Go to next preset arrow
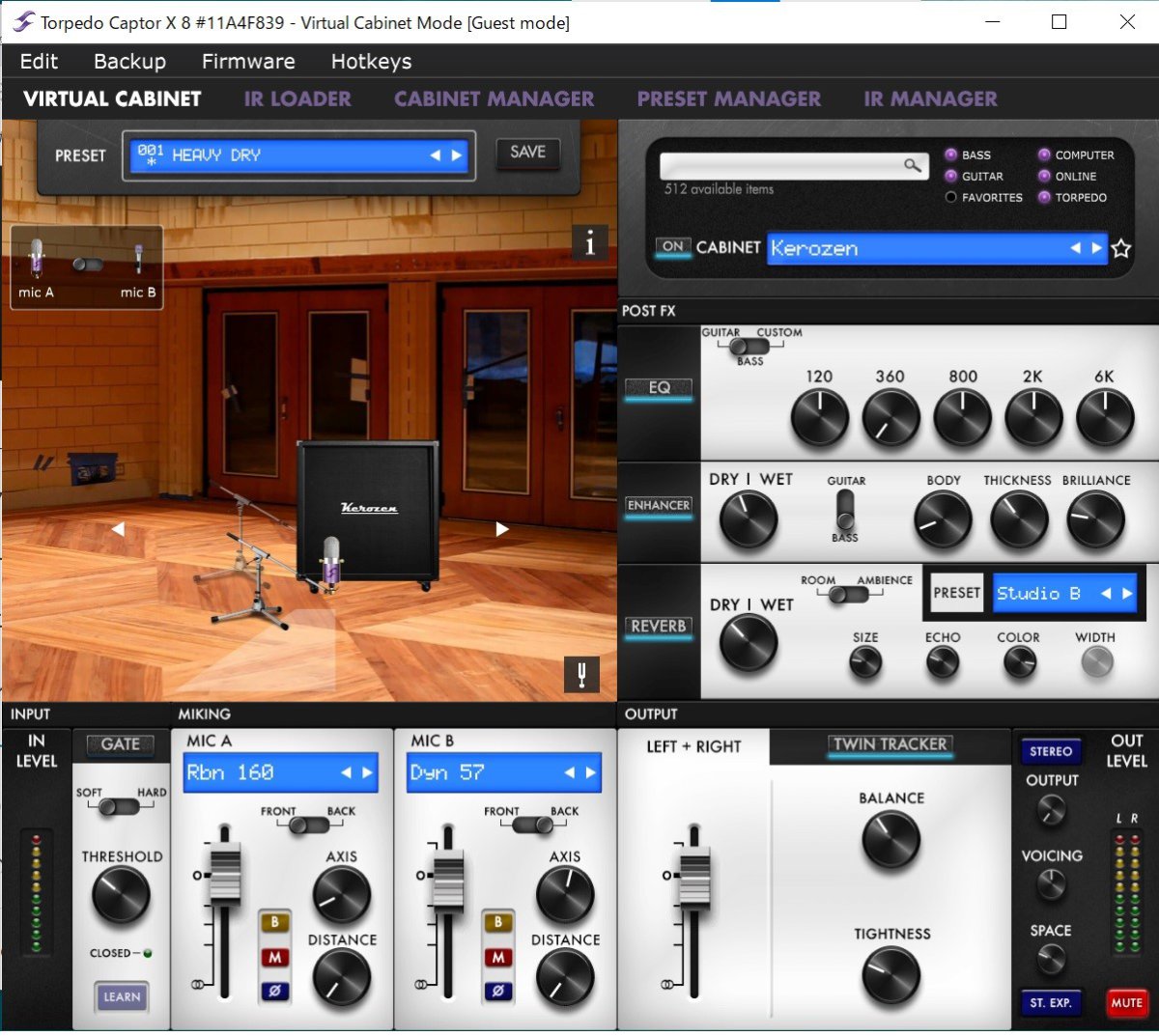The height and width of the screenshot is (1036, 1159). coord(456,154)
